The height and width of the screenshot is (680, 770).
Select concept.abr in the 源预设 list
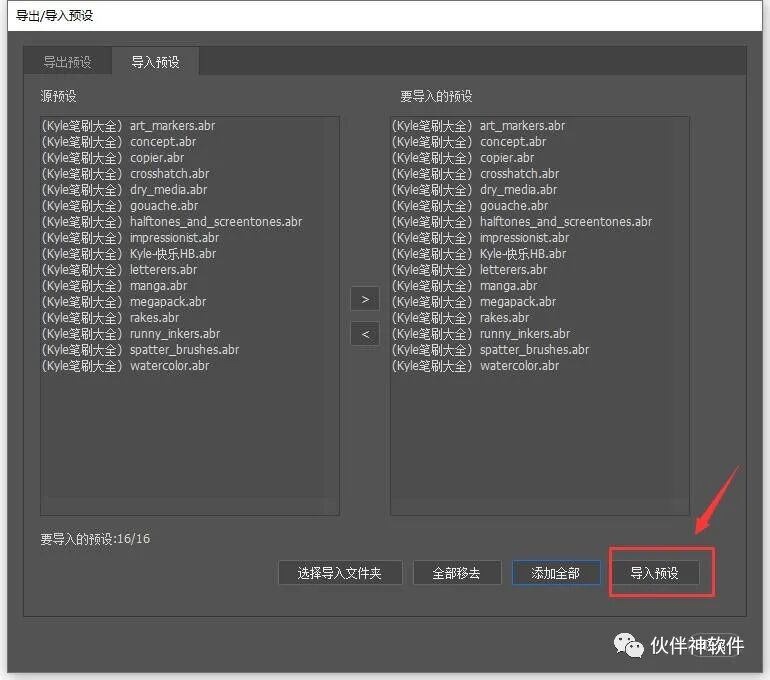click(119, 142)
